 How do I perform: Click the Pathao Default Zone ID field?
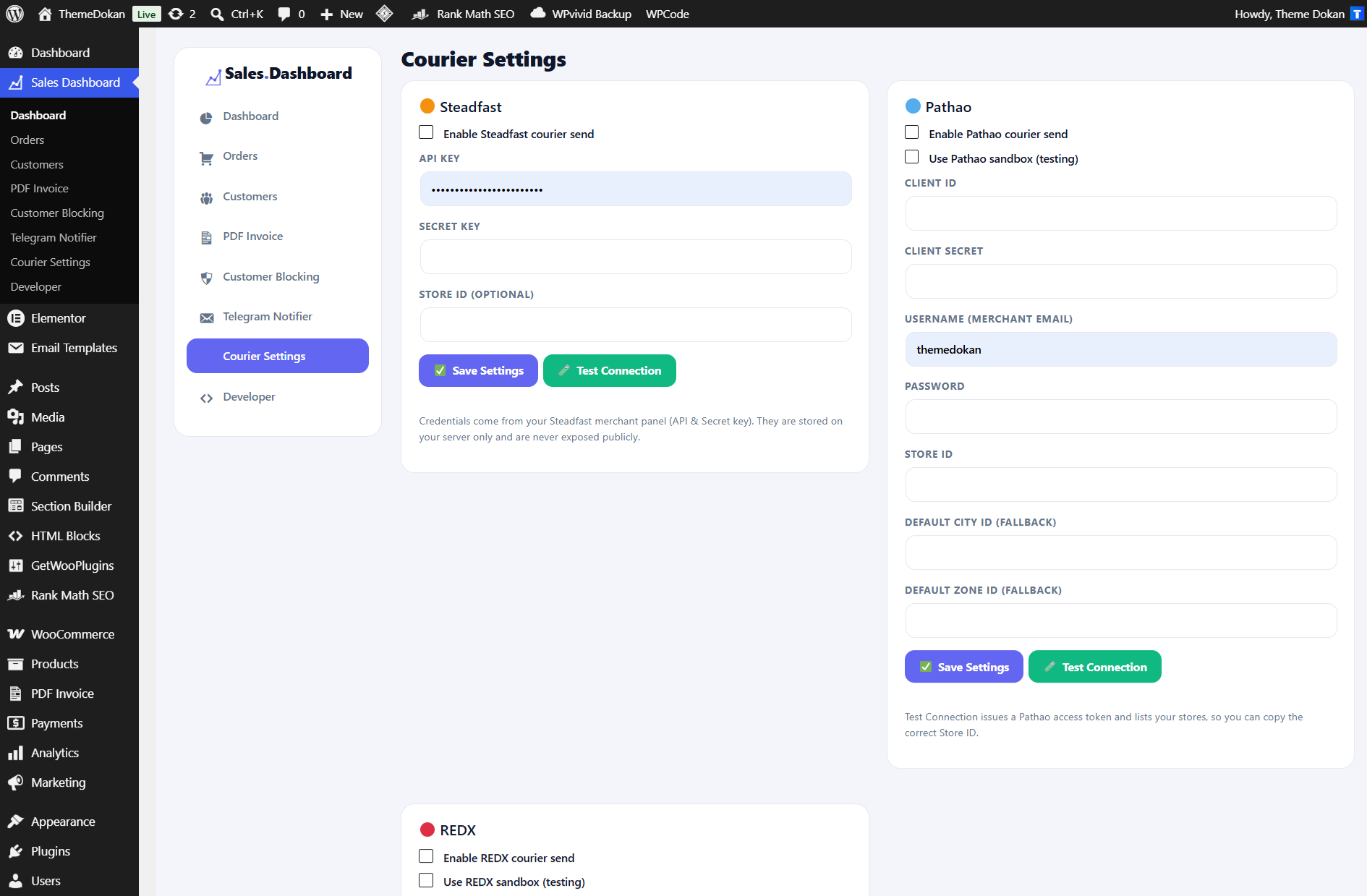click(1121, 620)
